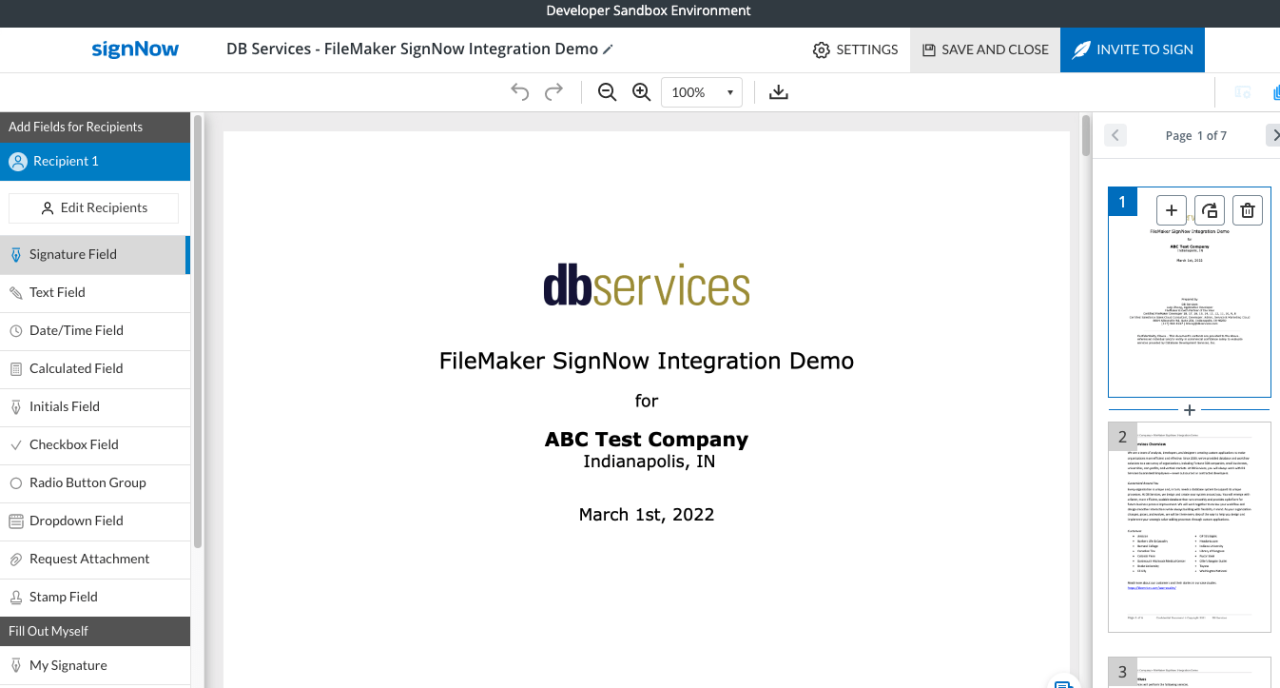Edit the document title with the pencil icon
Screen dimensions: 1280x688
(x=608, y=49)
